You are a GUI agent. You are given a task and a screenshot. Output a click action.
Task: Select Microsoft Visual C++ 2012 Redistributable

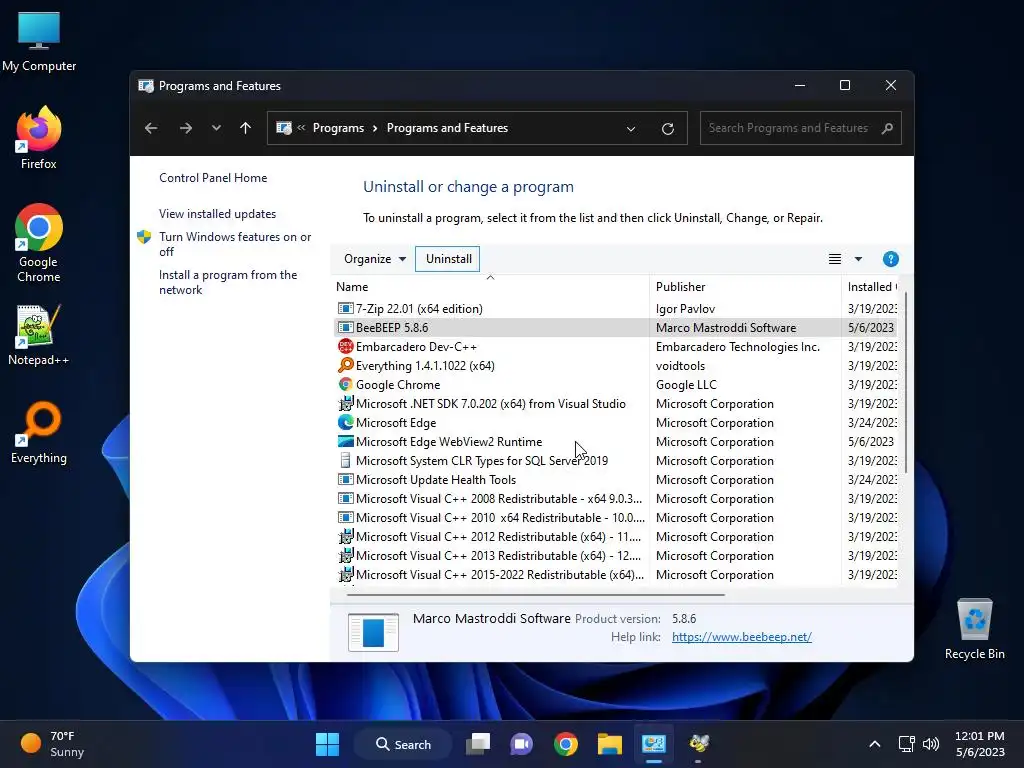[x=616, y=536]
